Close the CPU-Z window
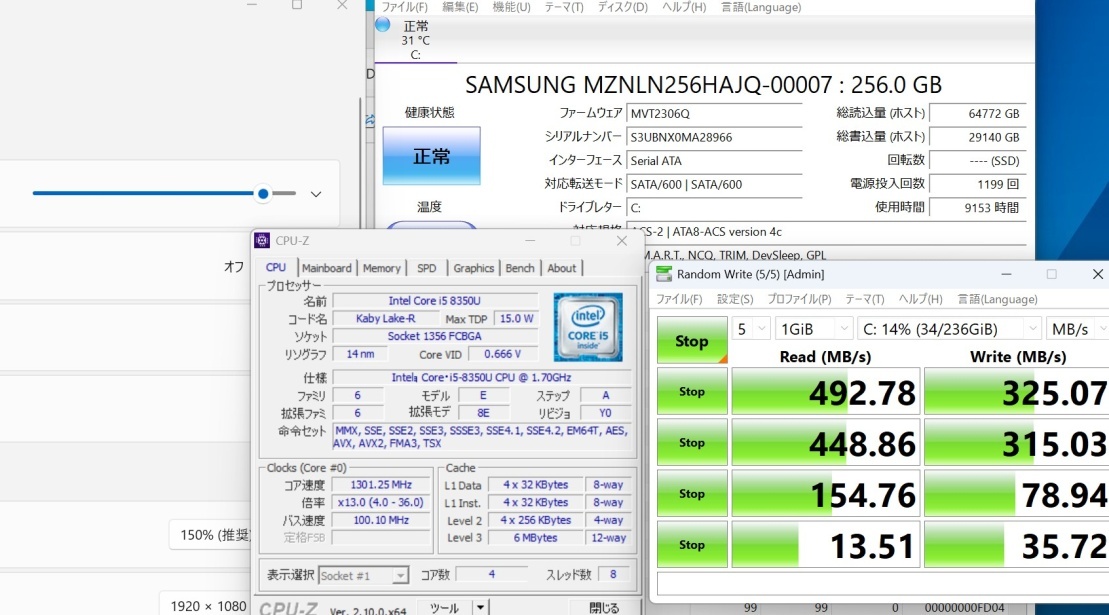 622,241
